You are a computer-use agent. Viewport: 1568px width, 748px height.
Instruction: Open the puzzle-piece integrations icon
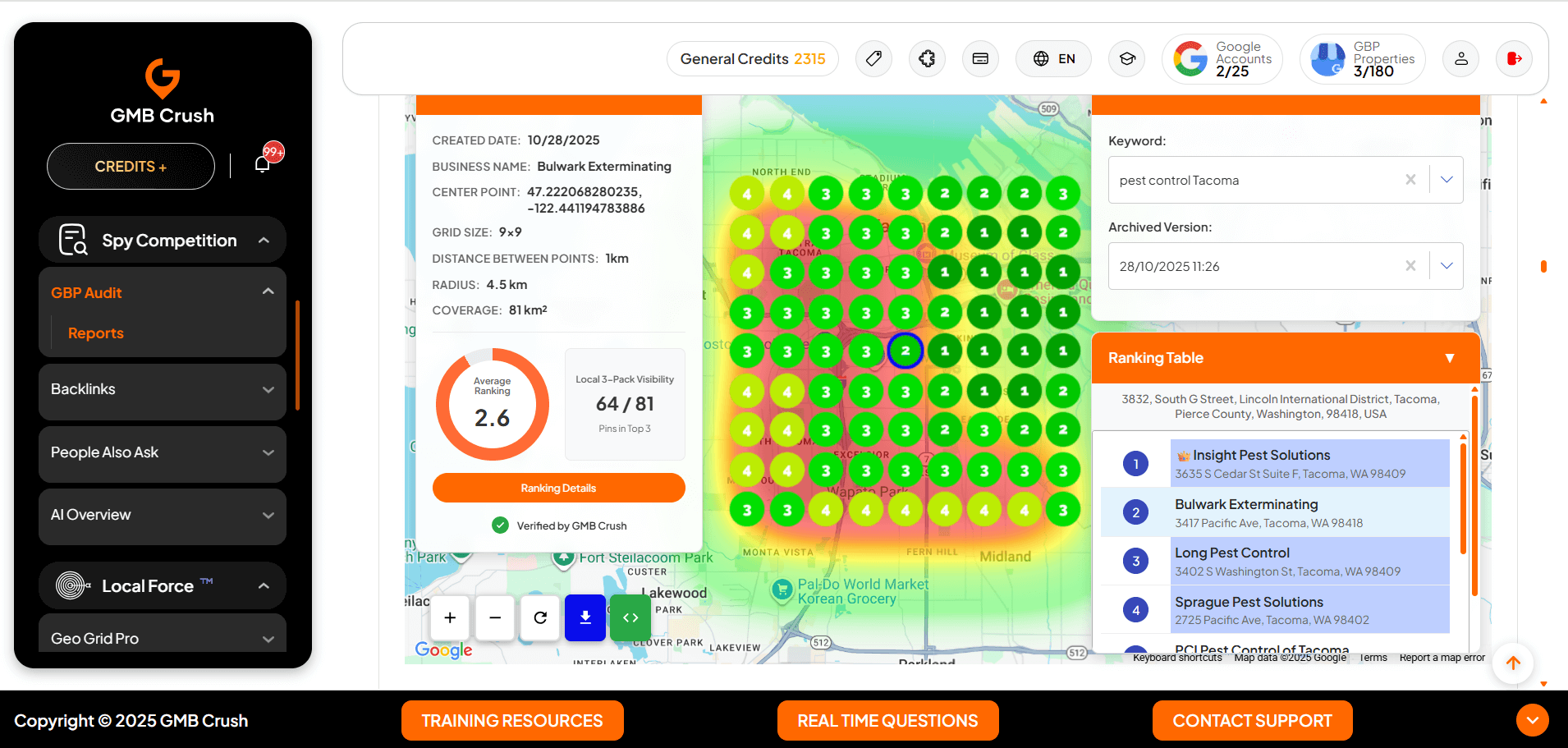927,59
